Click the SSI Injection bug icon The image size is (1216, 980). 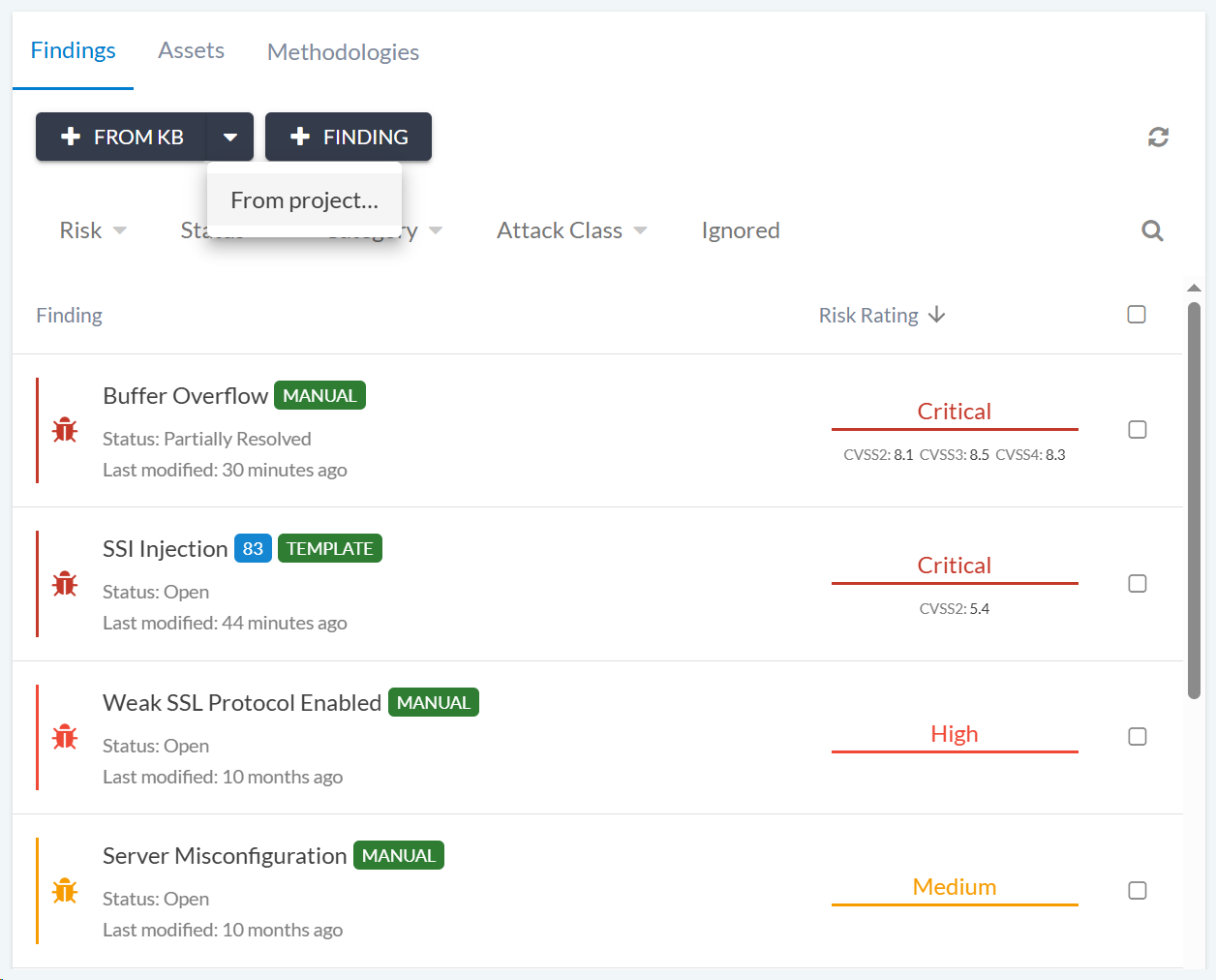click(x=65, y=584)
